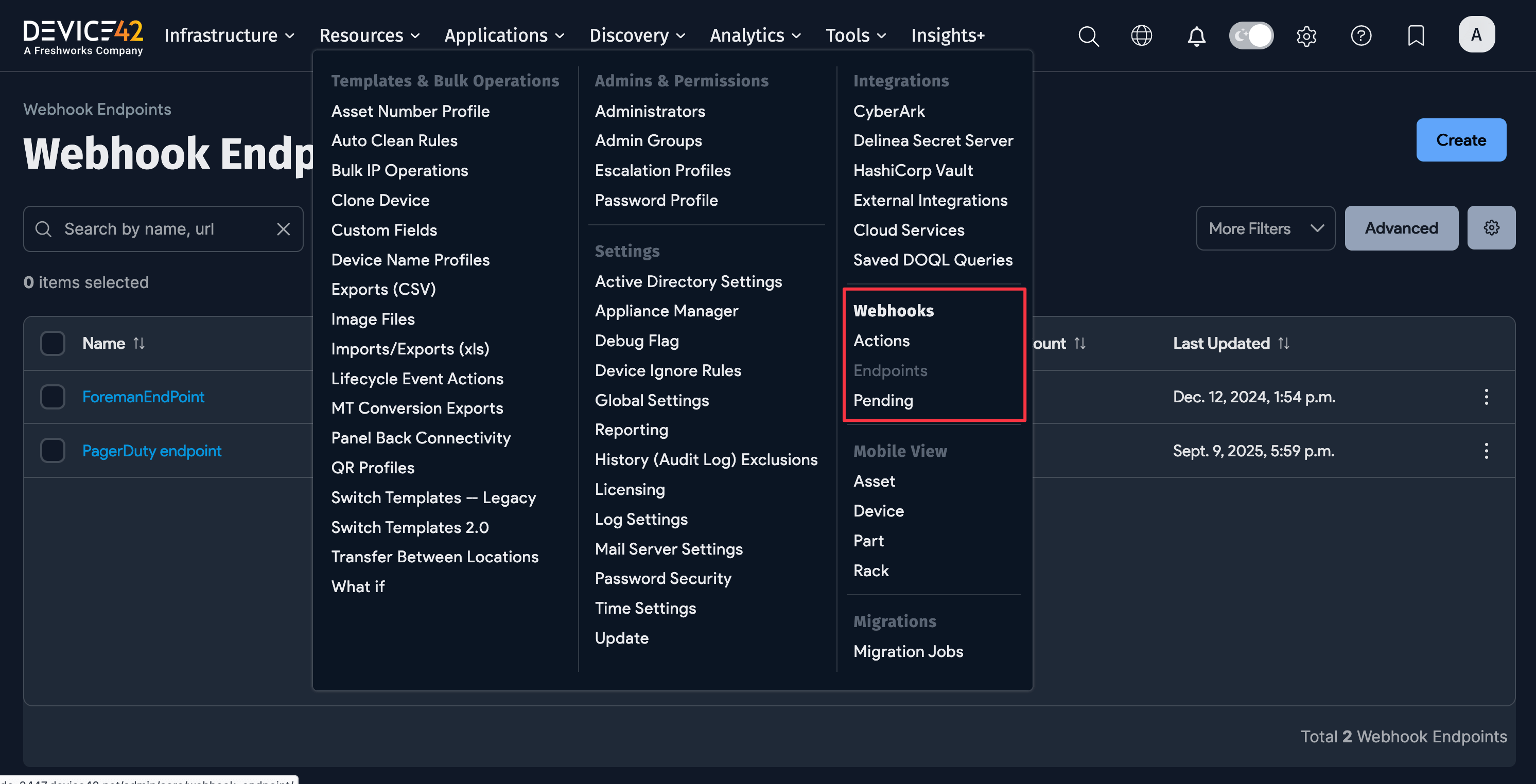Select webhook Endpoints menu item
This screenshot has width=1536, height=784.
click(890, 370)
